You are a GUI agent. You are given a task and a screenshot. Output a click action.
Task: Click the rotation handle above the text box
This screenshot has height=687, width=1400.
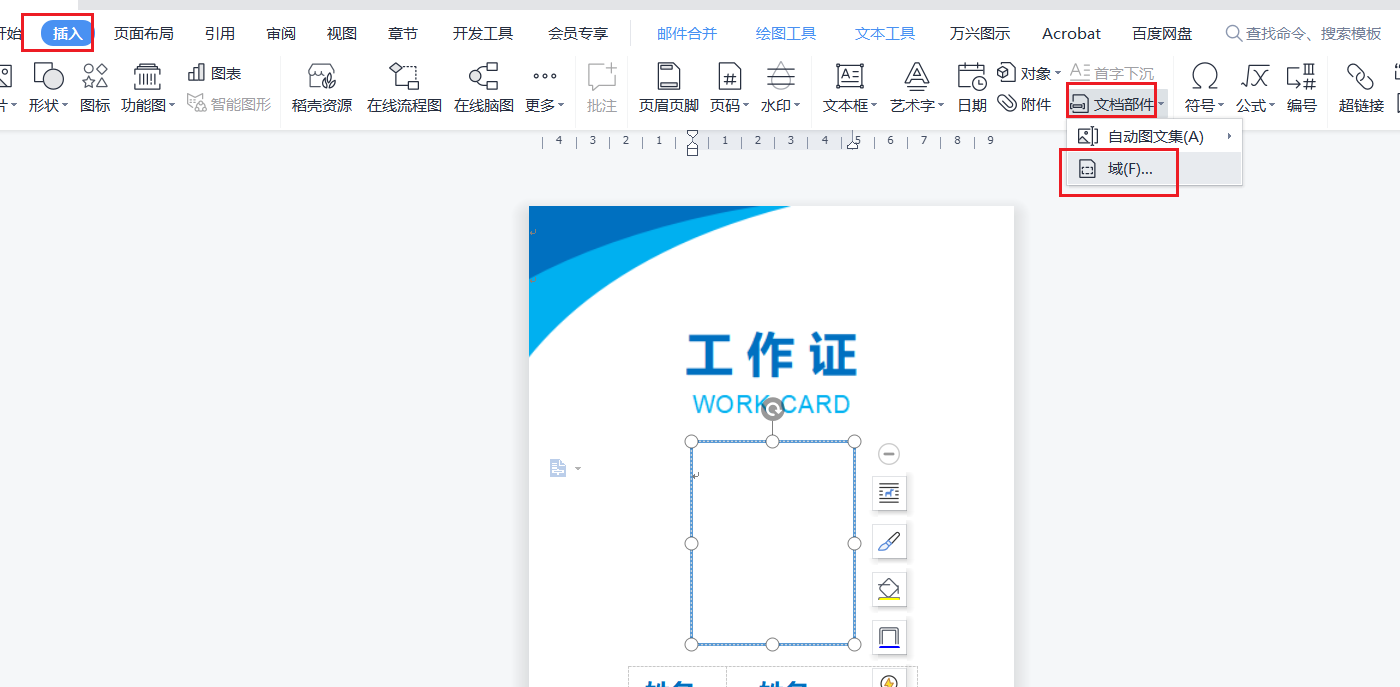pos(772,408)
